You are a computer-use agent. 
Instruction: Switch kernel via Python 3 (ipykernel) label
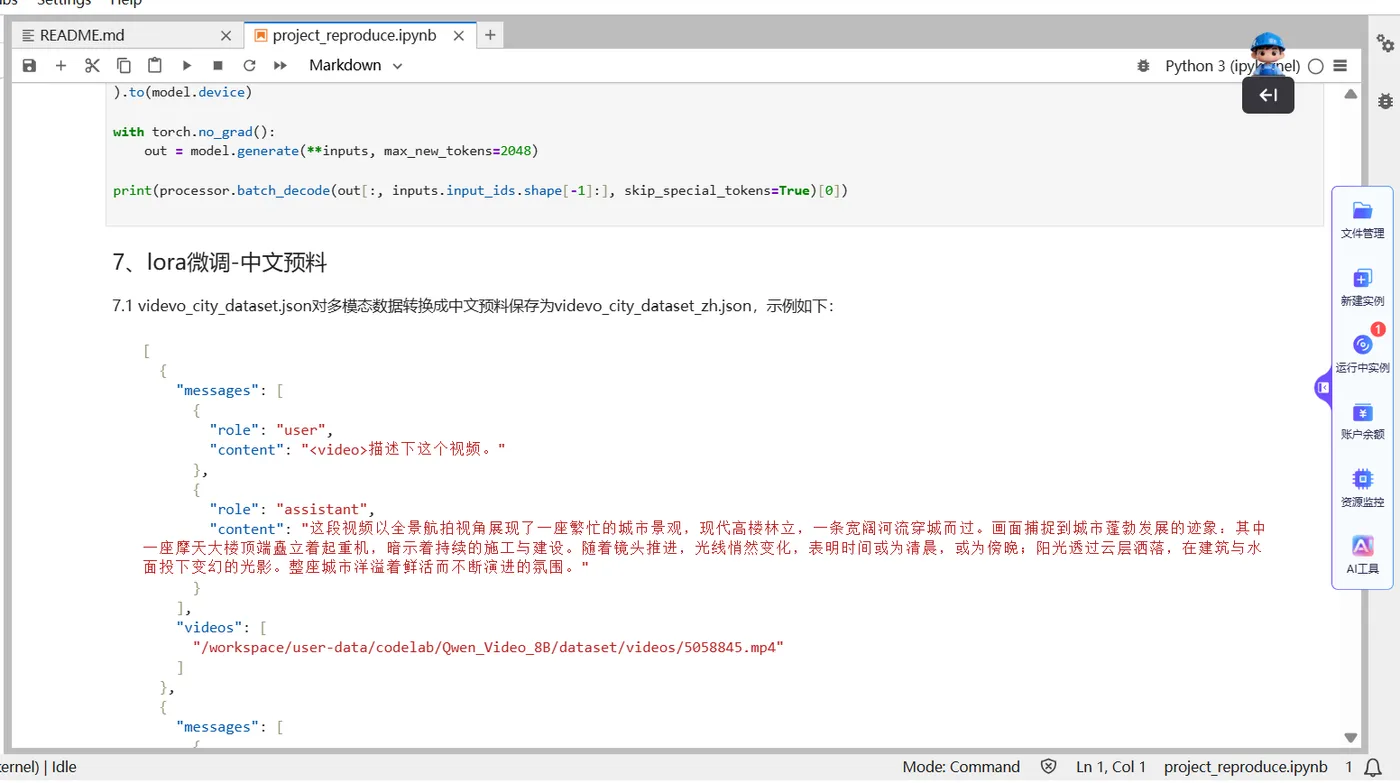[1233, 66]
